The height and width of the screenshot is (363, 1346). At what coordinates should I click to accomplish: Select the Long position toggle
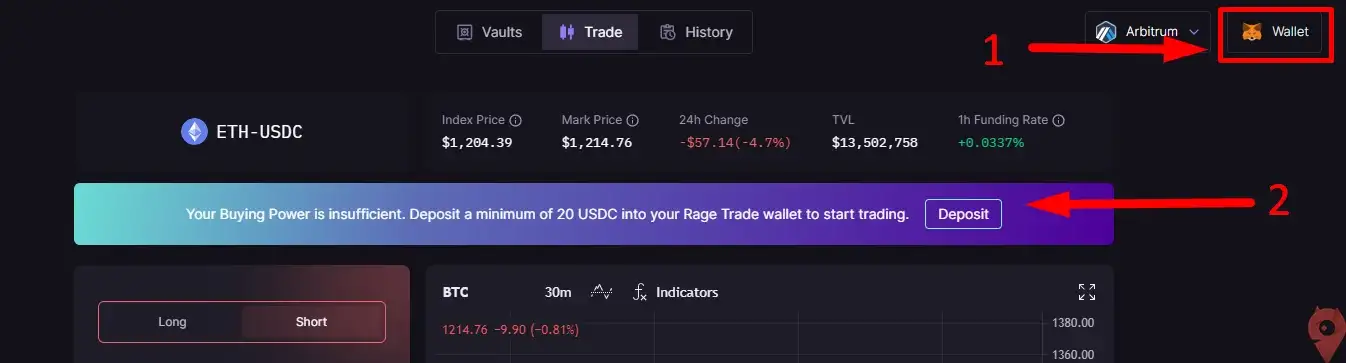tap(172, 322)
